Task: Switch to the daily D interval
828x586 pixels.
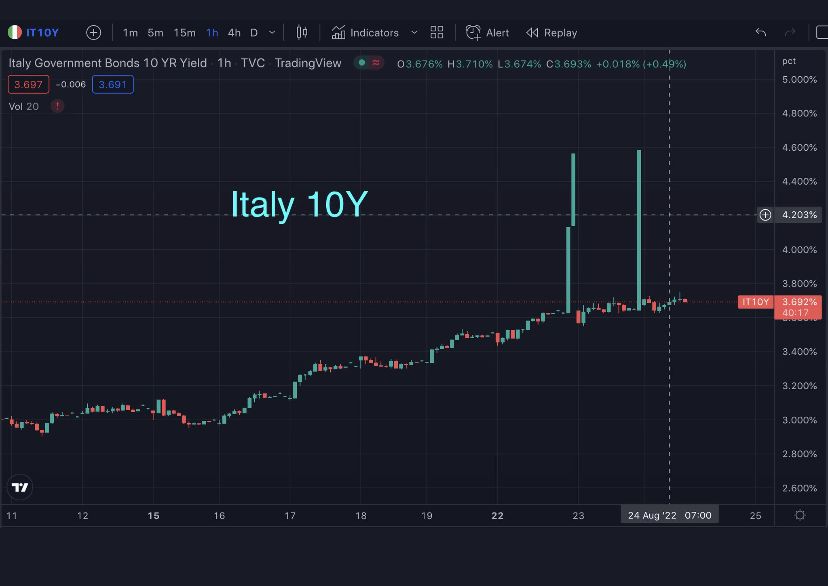Action: [x=253, y=32]
